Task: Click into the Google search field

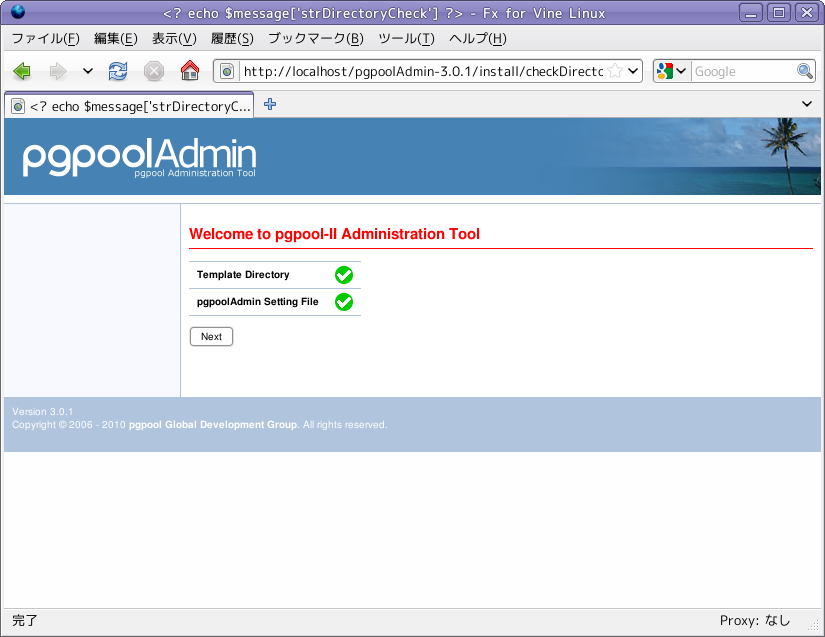Action: pyautogui.click(x=743, y=71)
